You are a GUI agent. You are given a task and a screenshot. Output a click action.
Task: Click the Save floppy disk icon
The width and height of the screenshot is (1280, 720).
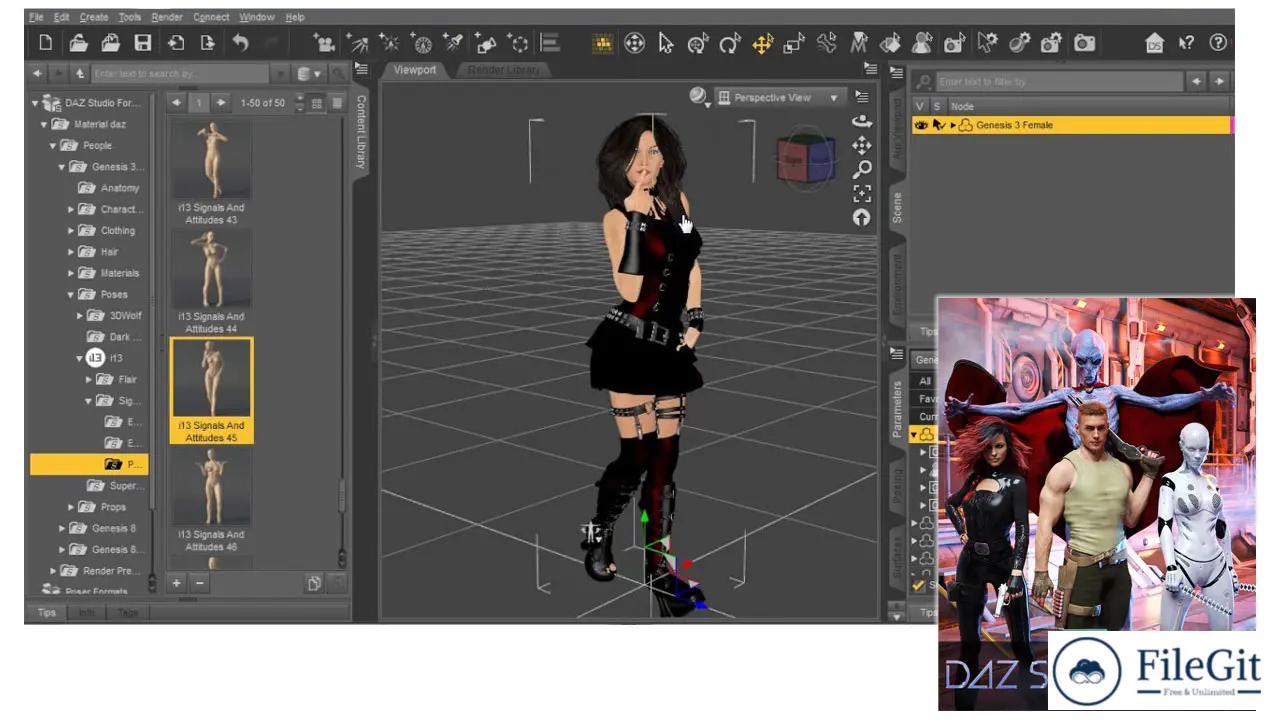[x=143, y=43]
